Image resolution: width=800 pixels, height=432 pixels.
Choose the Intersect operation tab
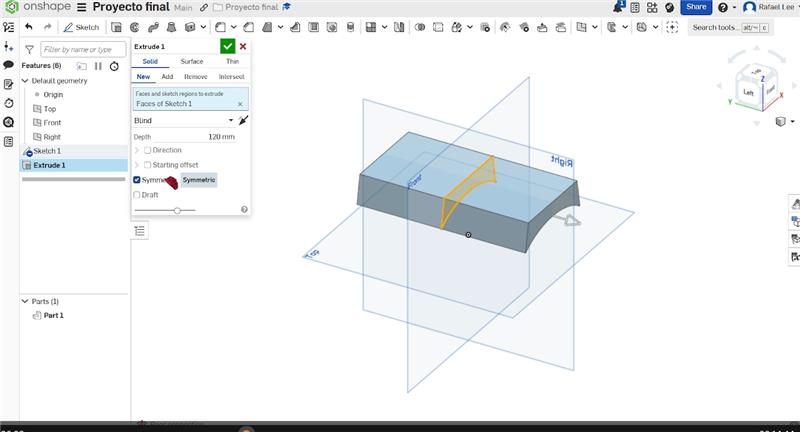tap(232, 77)
